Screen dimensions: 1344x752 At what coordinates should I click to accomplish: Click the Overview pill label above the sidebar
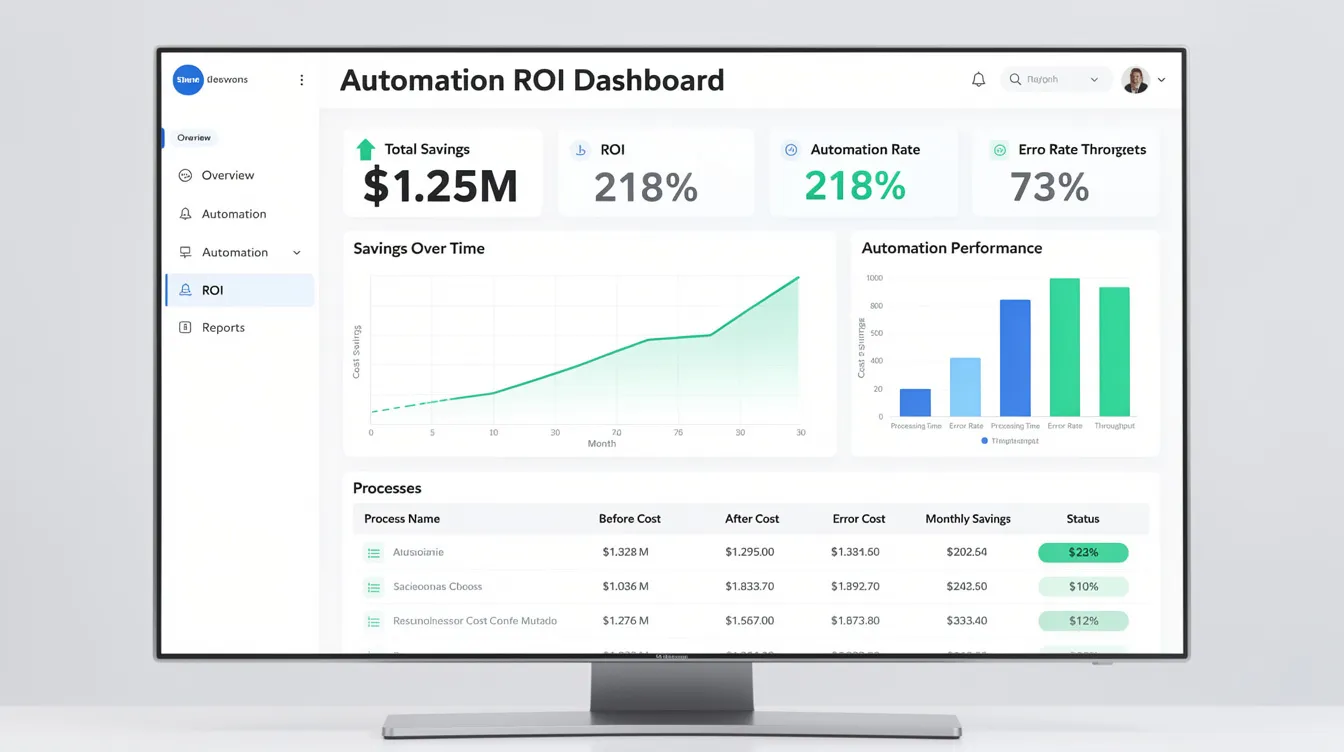pyautogui.click(x=193, y=138)
